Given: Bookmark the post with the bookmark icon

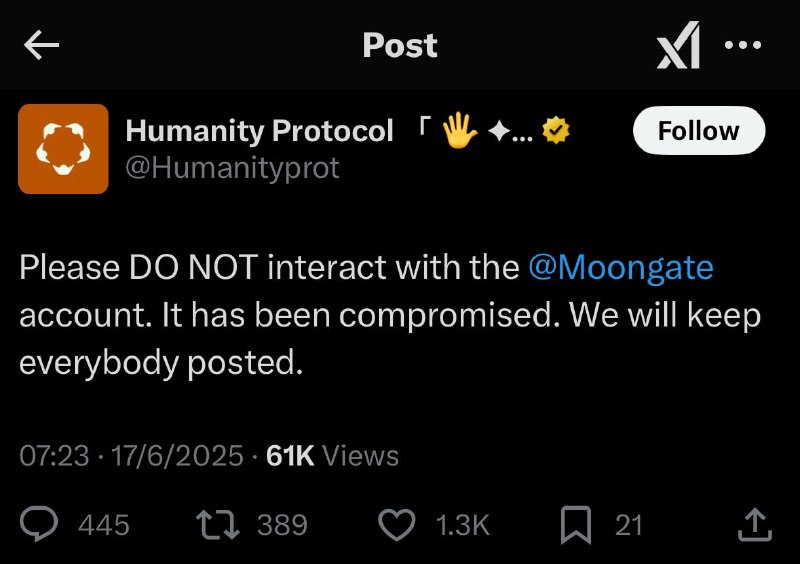Looking at the screenshot, I should coord(576,525).
